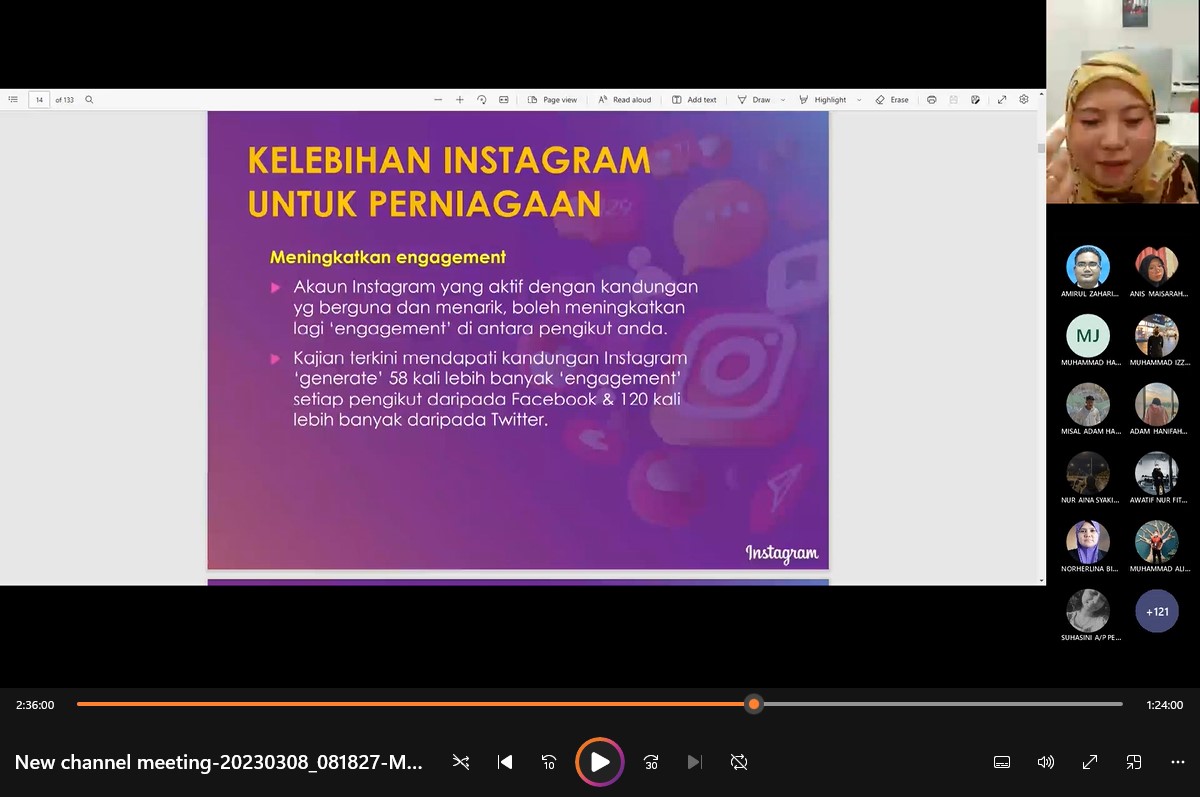Click the PDF search magnifier icon

click(x=89, y=100)
